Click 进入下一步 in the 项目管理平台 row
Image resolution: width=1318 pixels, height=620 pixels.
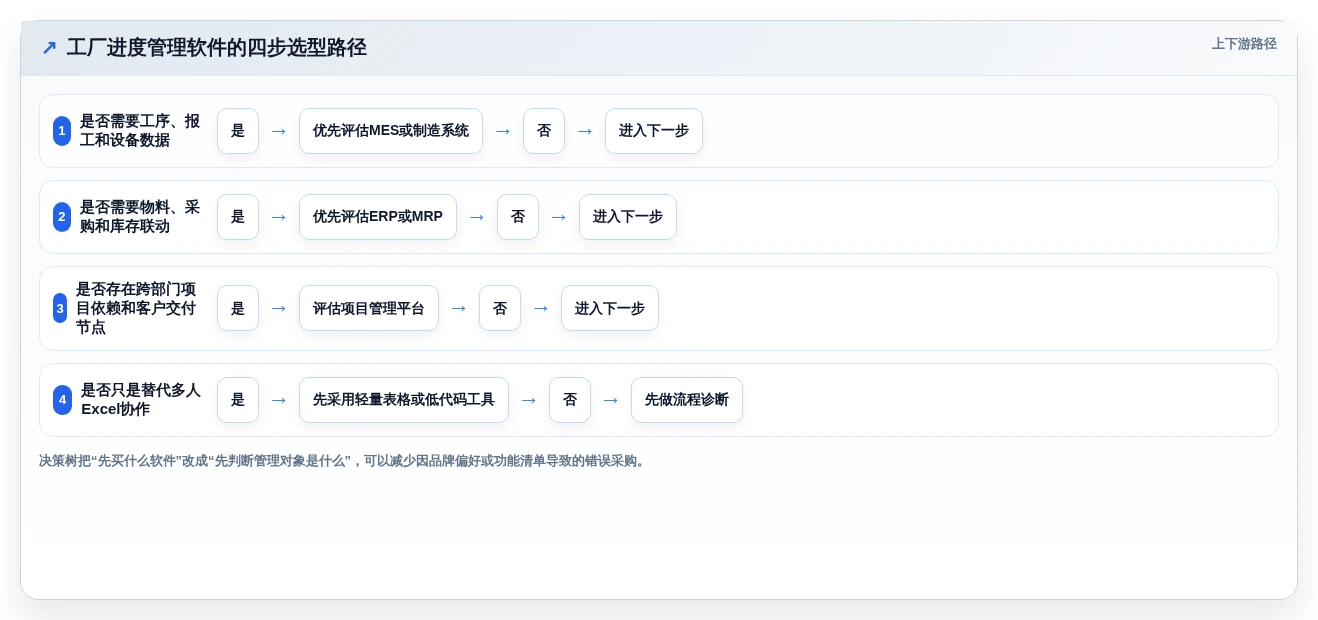pyautogui.click(x=610, y=308)
